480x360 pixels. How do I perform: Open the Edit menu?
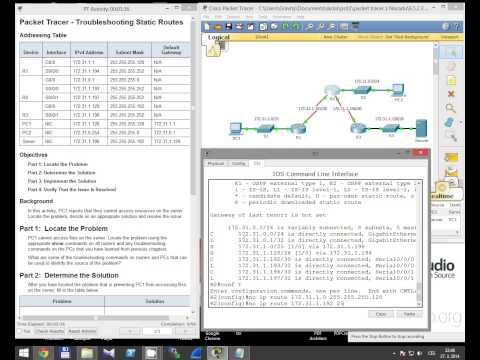tap(218, 17)
